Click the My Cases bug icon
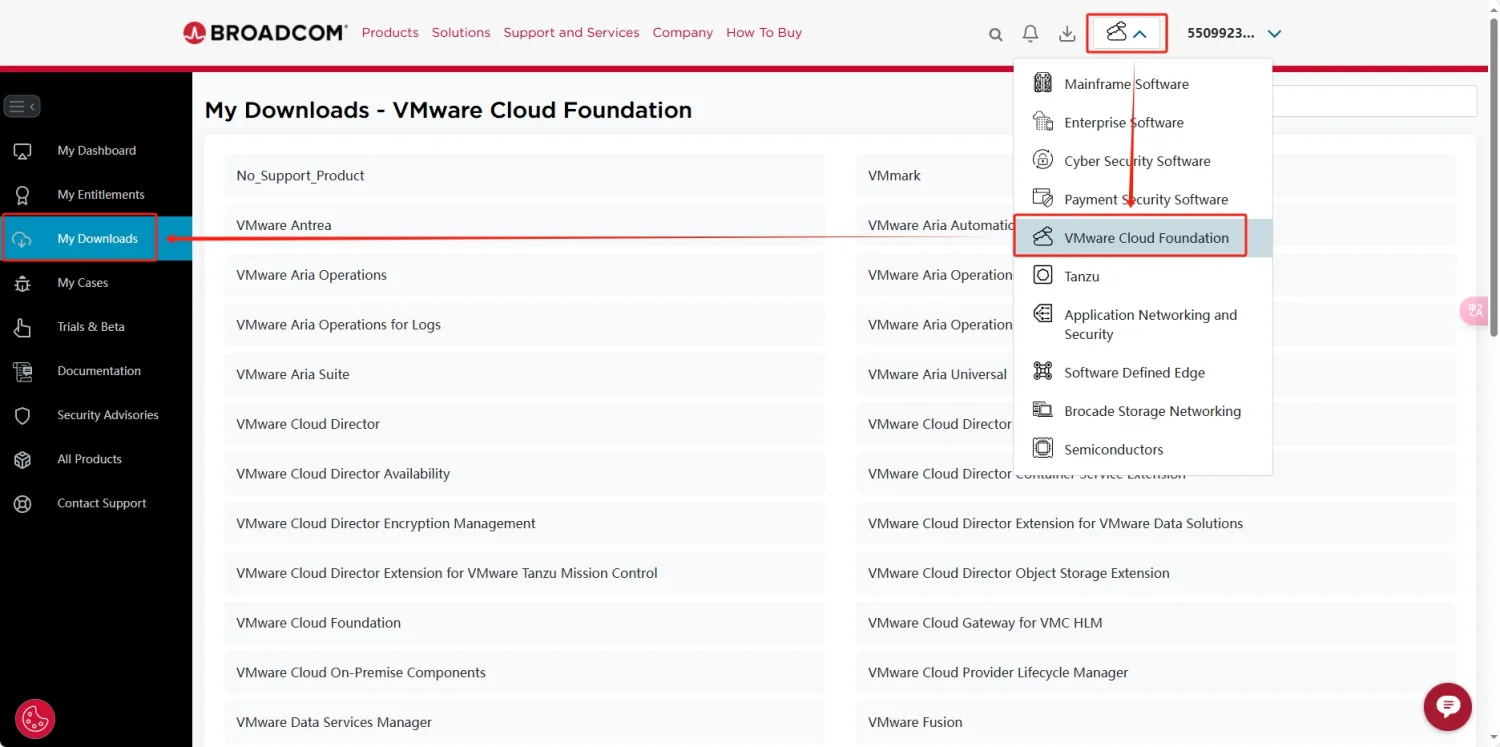This screenshot has height=747, width=1500. pos(22,283)
